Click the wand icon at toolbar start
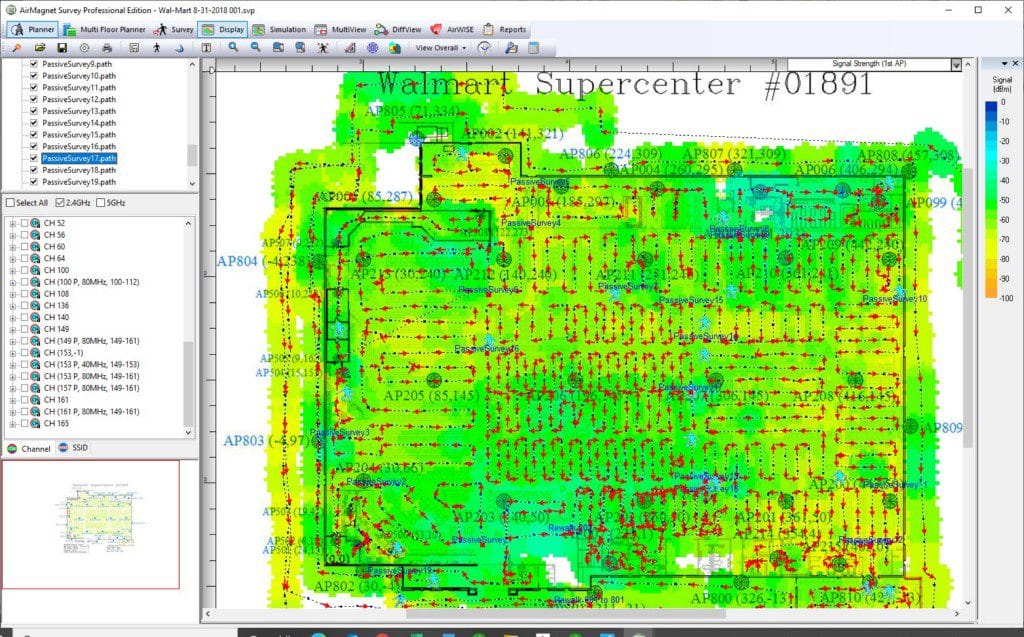Image resolution: width=1024 pixels, height=637 pixels. click(17, 48)
